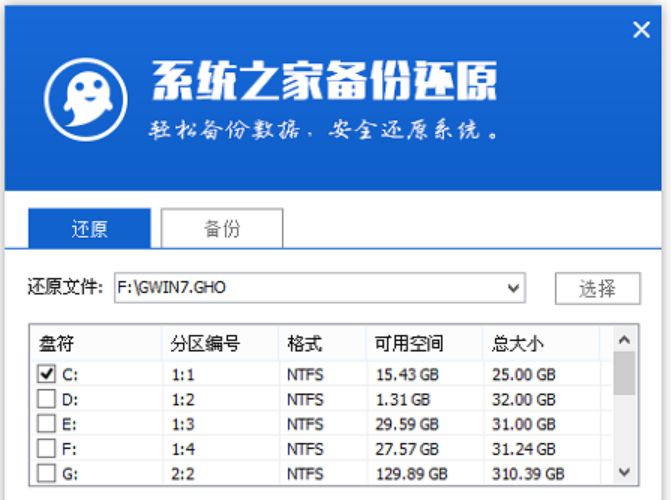Click the 选择 button
Viewport: 671px width, 500px height.
click(x=598, y=288)
